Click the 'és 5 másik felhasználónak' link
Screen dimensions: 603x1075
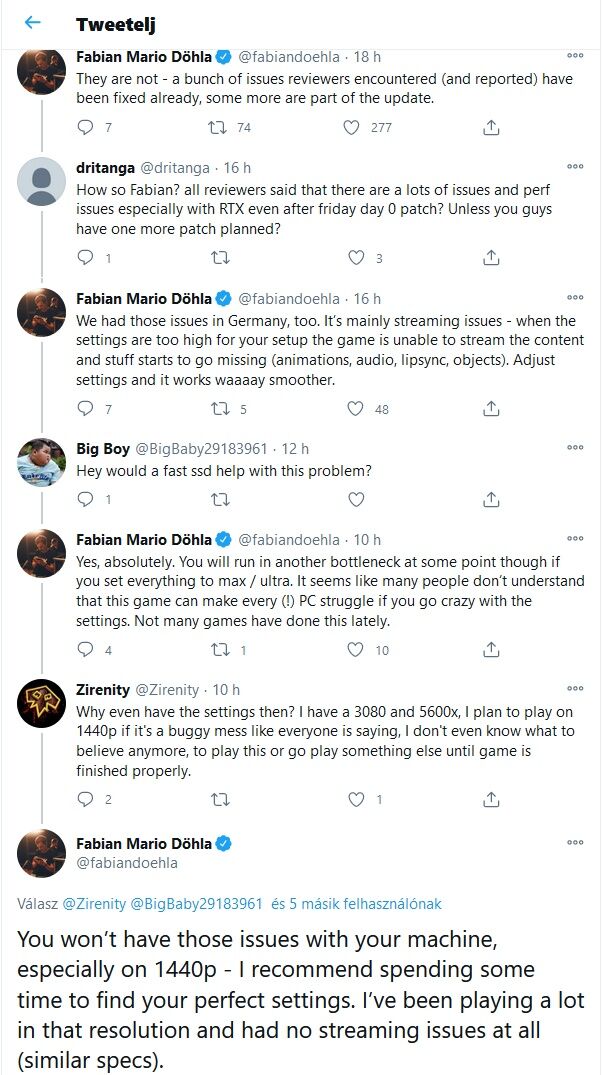click(x=356, y=903)
